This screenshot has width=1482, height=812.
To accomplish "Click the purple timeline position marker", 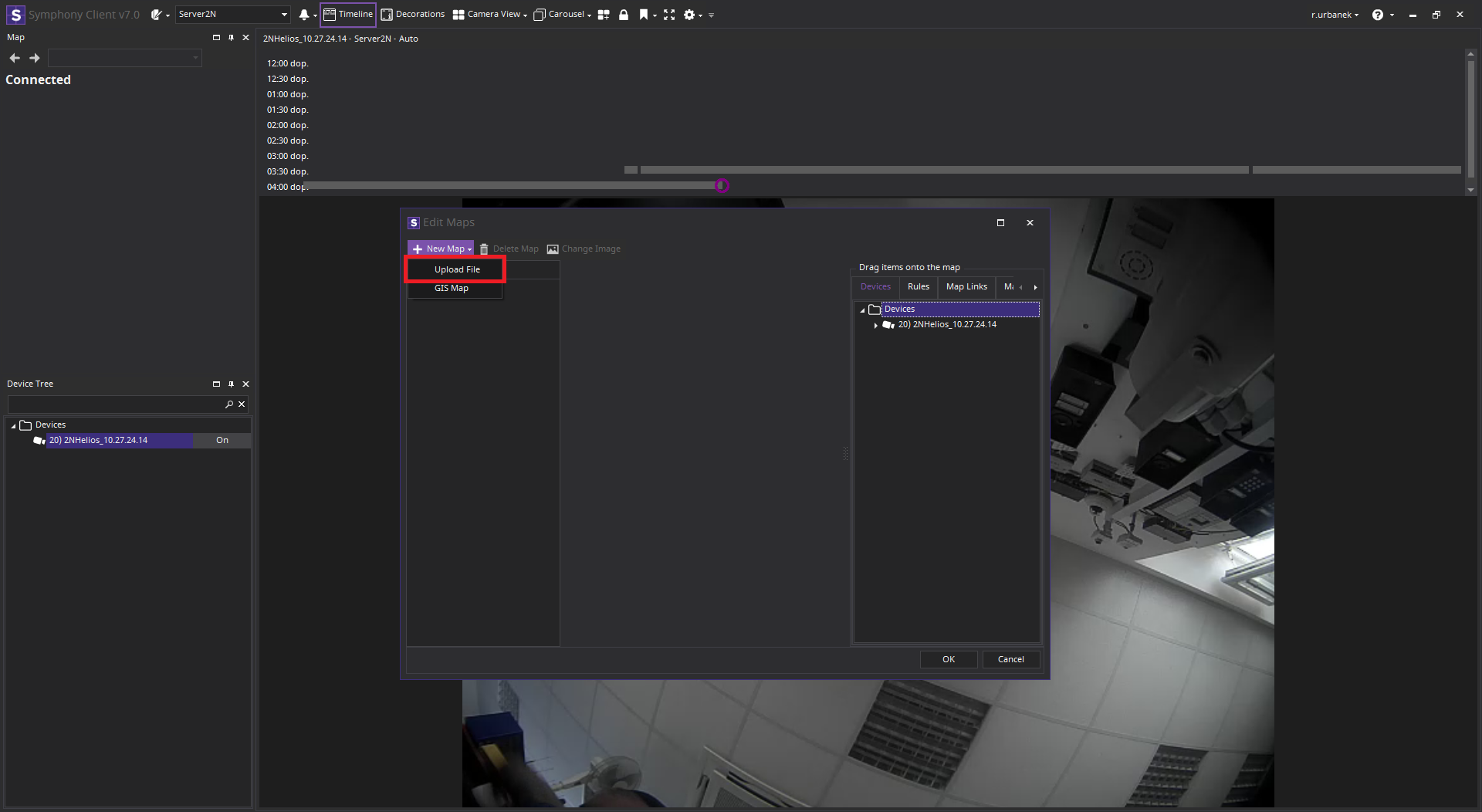I will coord(722,186).
